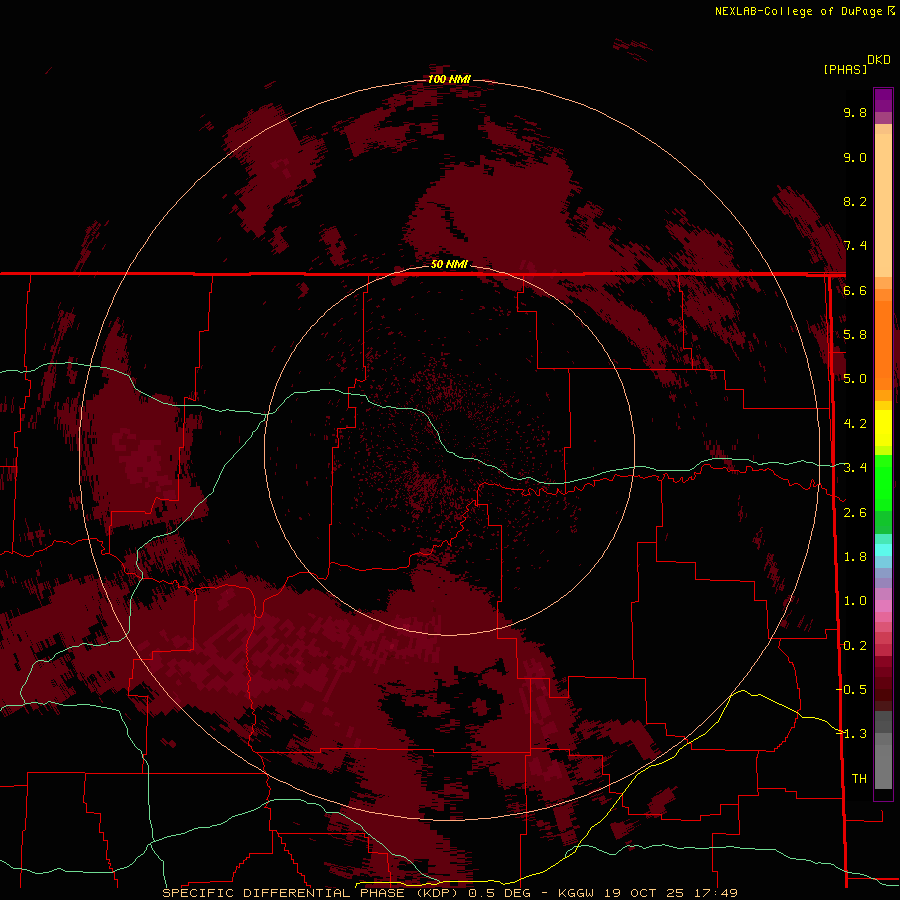The height and width of the screenshot is (900, 900).
Task: Click the 8.2 value on color scale
Action: pos(855,201)
